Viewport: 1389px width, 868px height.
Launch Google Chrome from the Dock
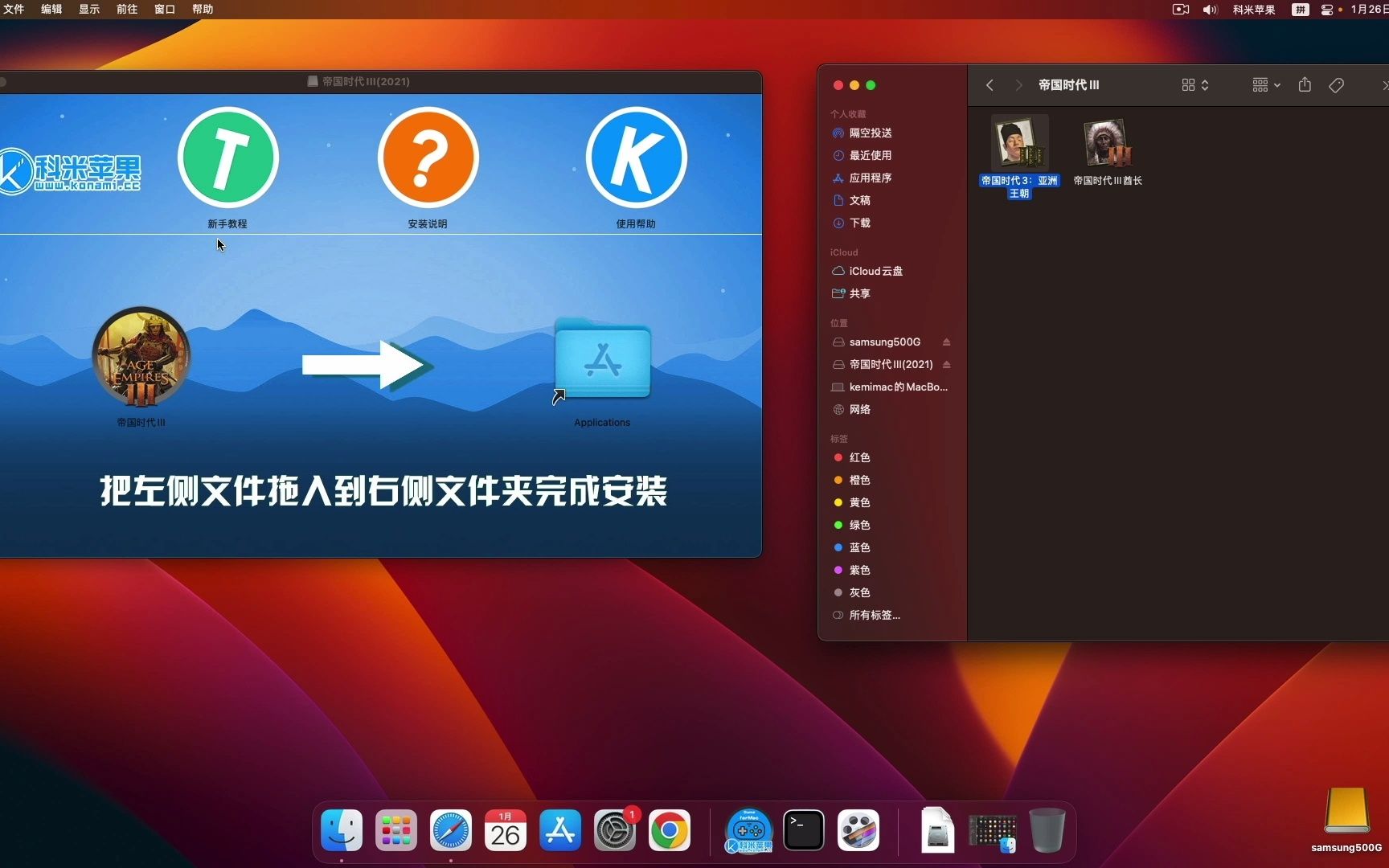tap(670, 830)
